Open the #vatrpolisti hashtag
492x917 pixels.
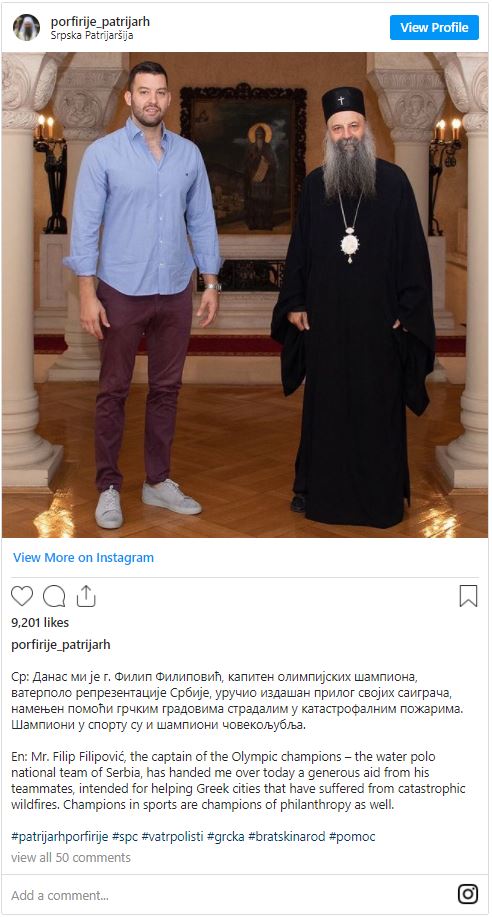coord(173,836)
